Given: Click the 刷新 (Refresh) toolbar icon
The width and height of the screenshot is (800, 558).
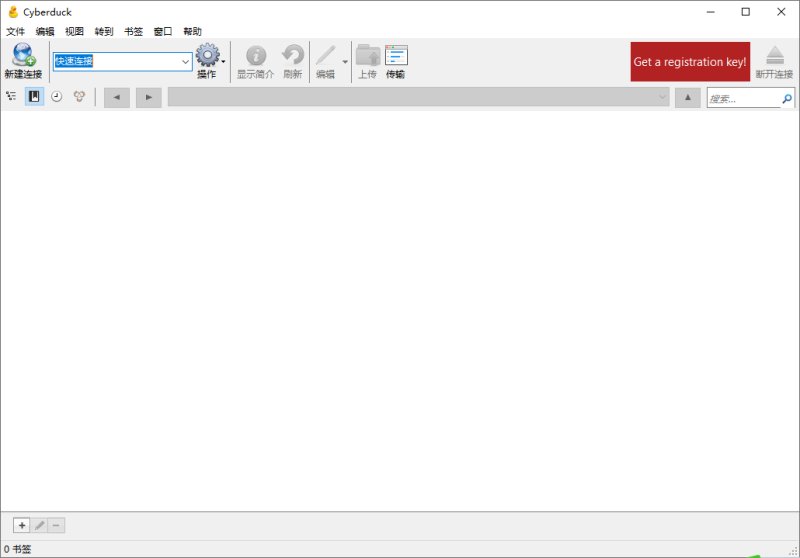Looking at the screenshot, I should coord(293,55).
